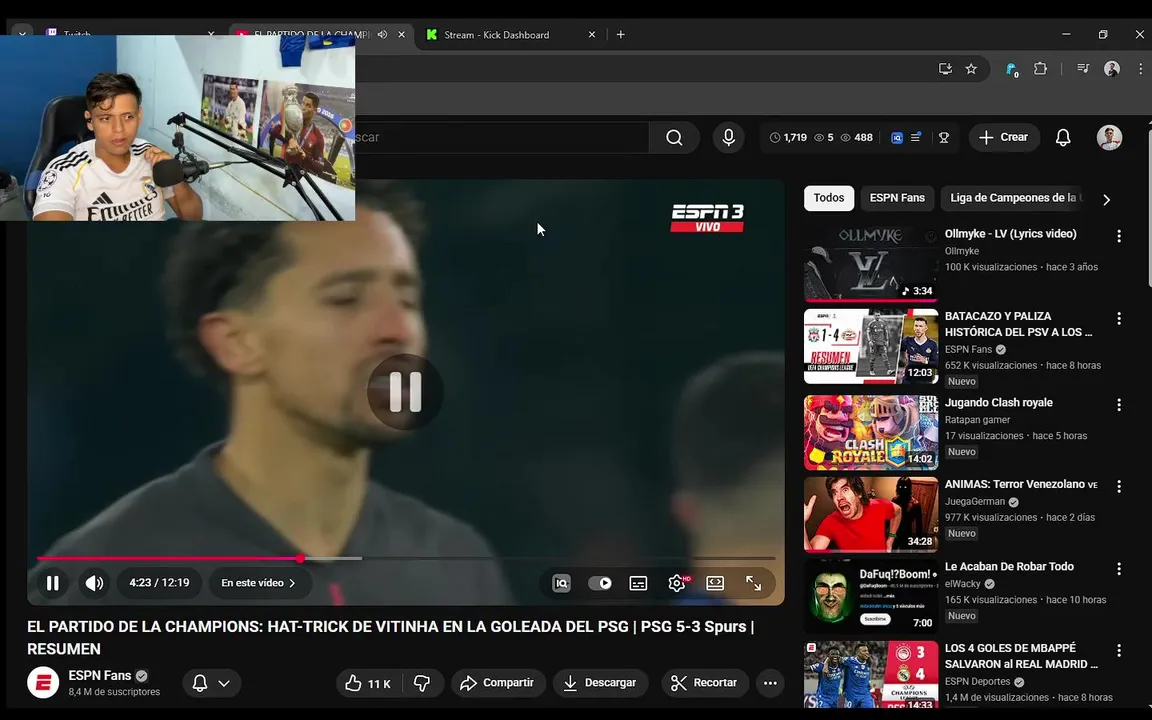Open subscription notification bell dropdown for ESPN Fans
Screen dimensions: 1152x720
[x=211, y=683]
